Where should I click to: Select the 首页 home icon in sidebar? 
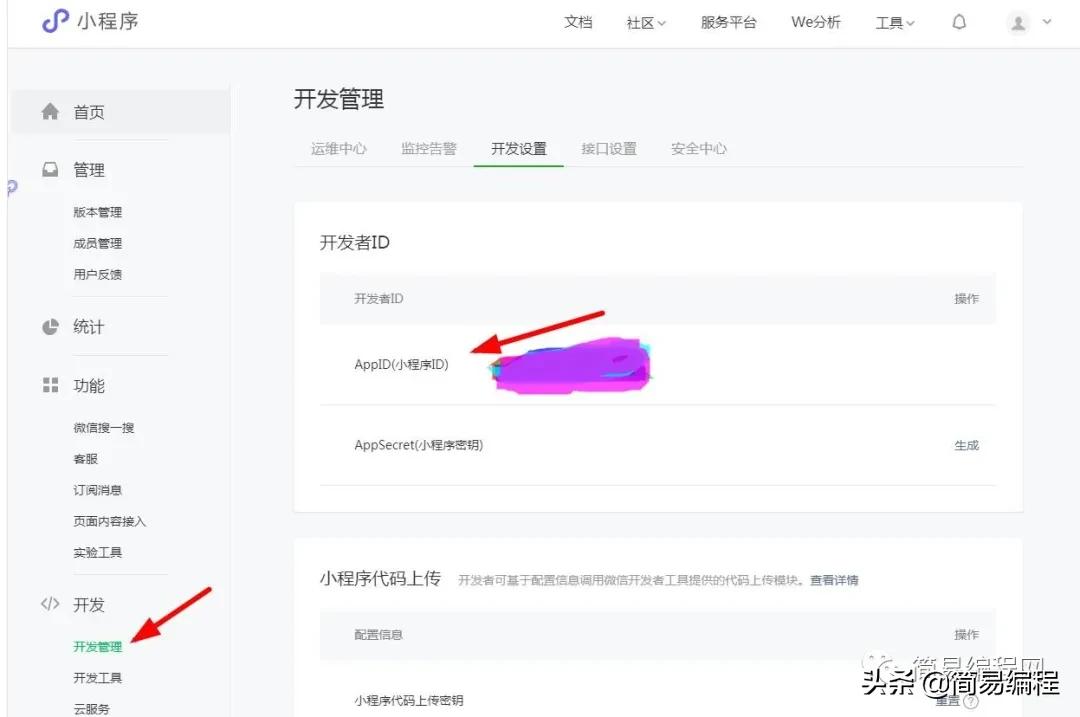50,112
